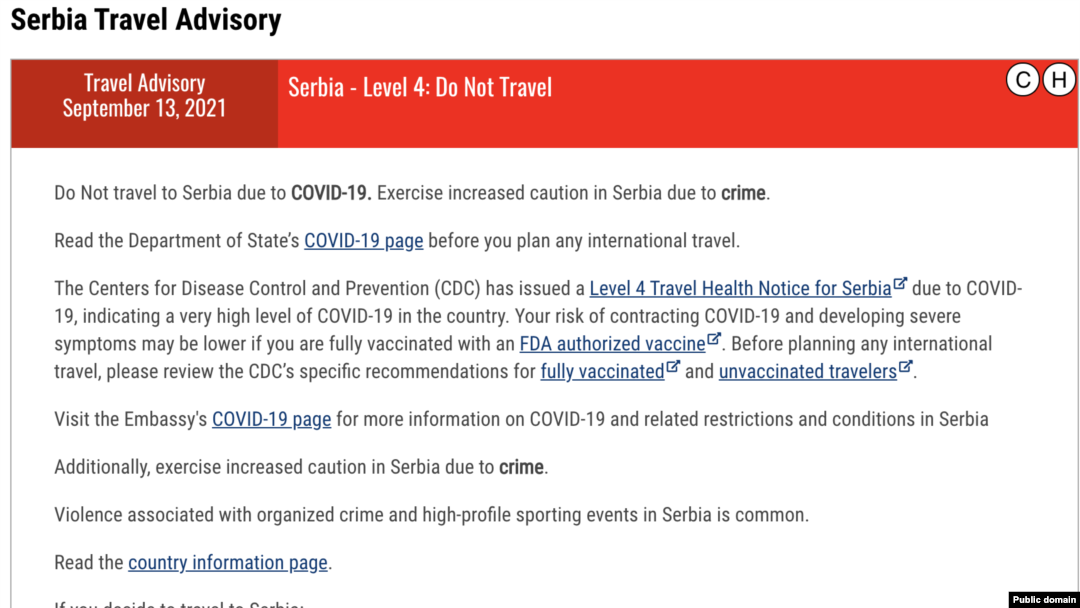Visit the Embassy's COVID-19 page link
Viewport: 1080px width, 608px height.
pyautogui.click(x=271, y=419)
